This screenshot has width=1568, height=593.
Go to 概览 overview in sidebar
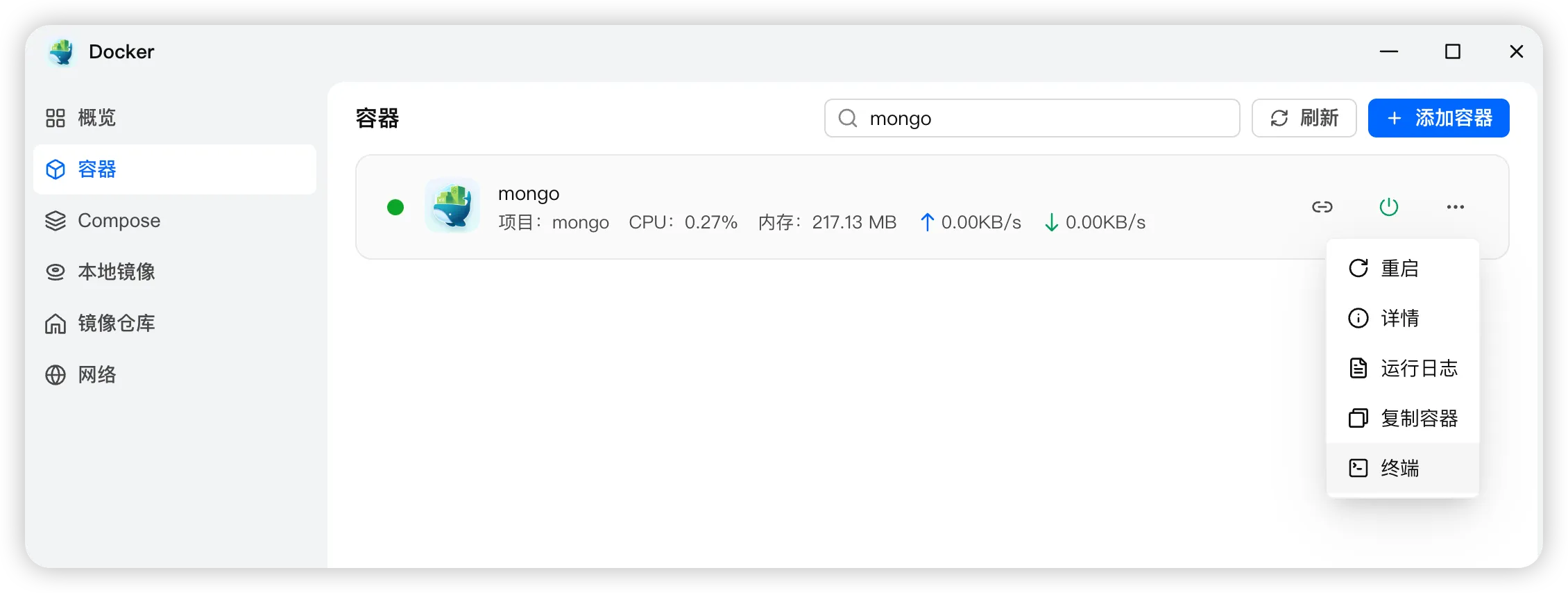pyautogui.click(x=175, y=118)
